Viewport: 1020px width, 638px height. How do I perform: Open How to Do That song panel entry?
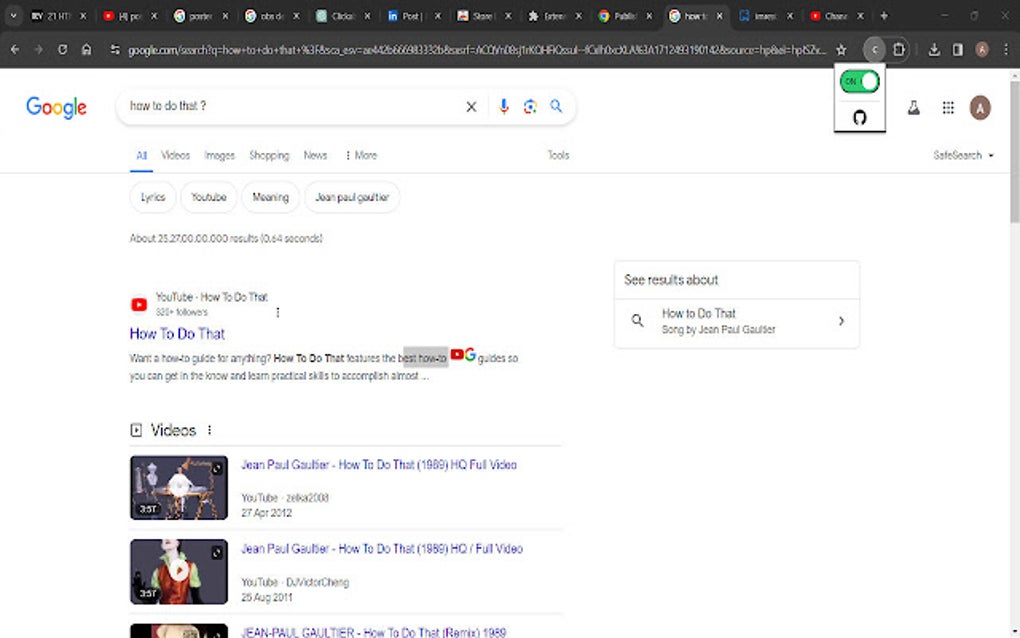coord(736,321)
